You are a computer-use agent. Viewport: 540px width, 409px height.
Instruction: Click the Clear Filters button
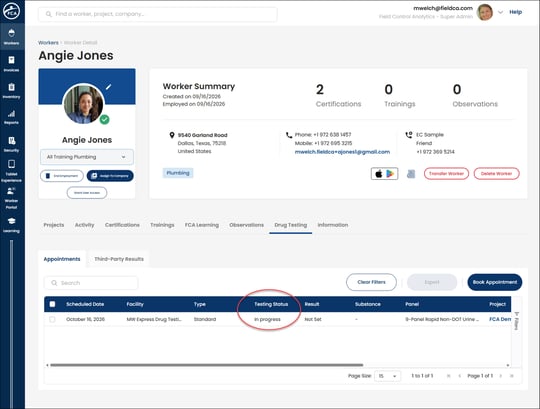click(371, 282)
